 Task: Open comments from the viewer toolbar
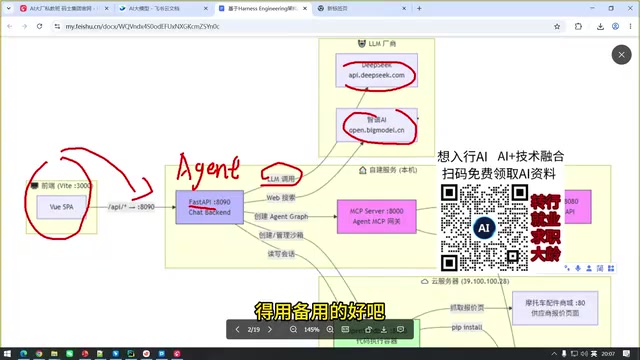click(x=400, y=329)
